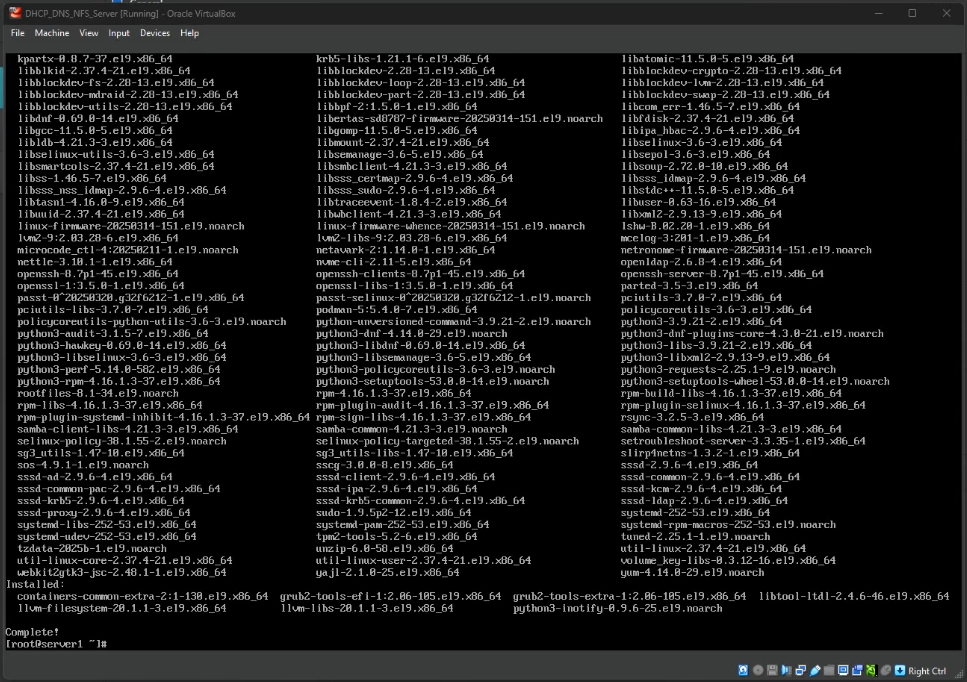This screenshot has height=682, width=967.
Task: Click the tpm2-tools-5.2-6 package entry
Action: point(397,536)
